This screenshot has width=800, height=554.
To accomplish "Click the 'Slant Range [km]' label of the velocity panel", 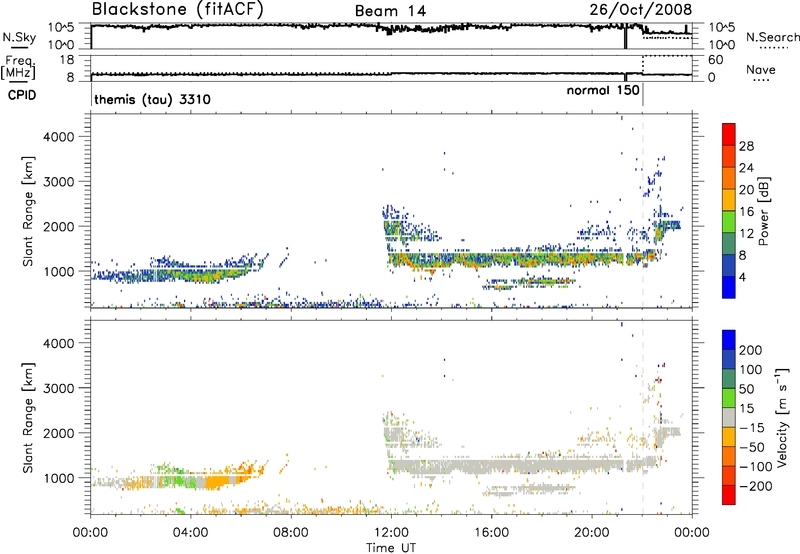I will 28,418.
